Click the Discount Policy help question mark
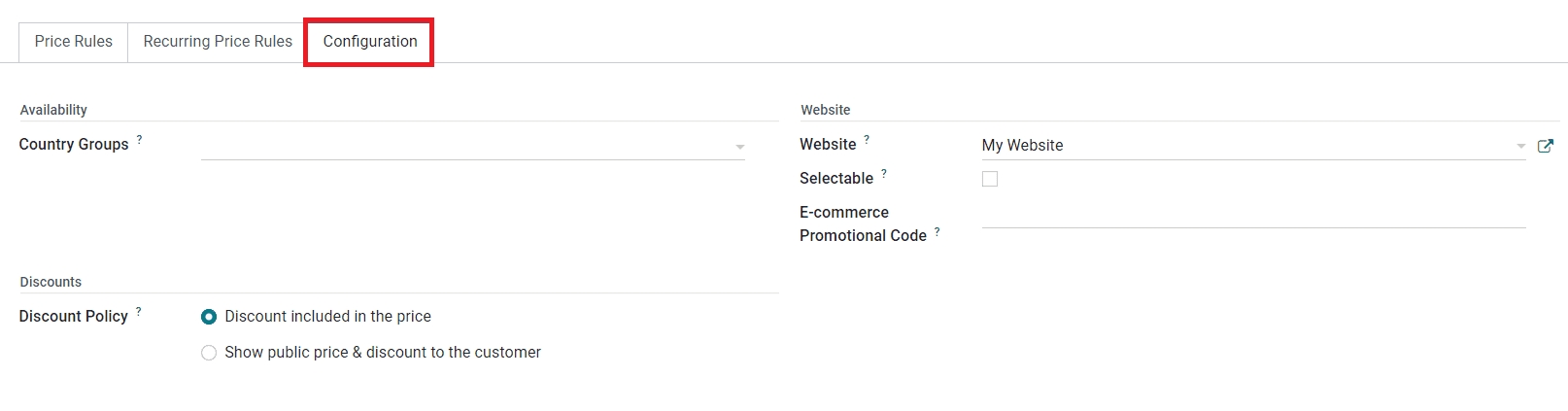The width and height of the screenshot is (1568, 411). point(139,311)
